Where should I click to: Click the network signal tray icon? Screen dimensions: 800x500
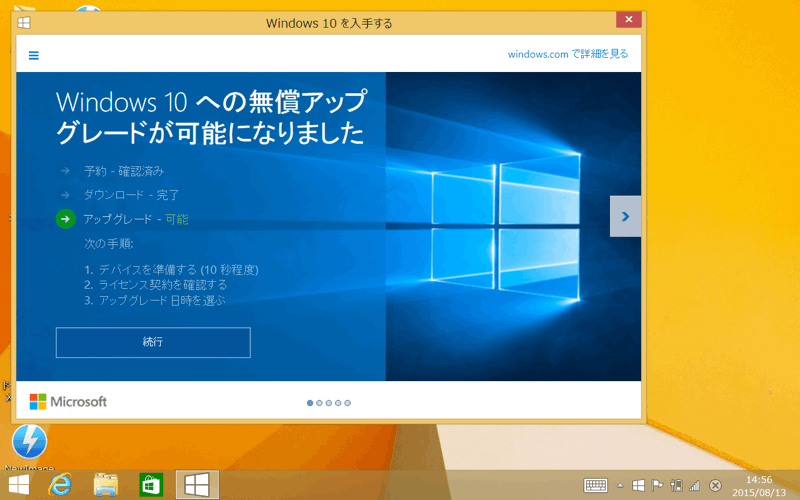click(x=695, y=485)
